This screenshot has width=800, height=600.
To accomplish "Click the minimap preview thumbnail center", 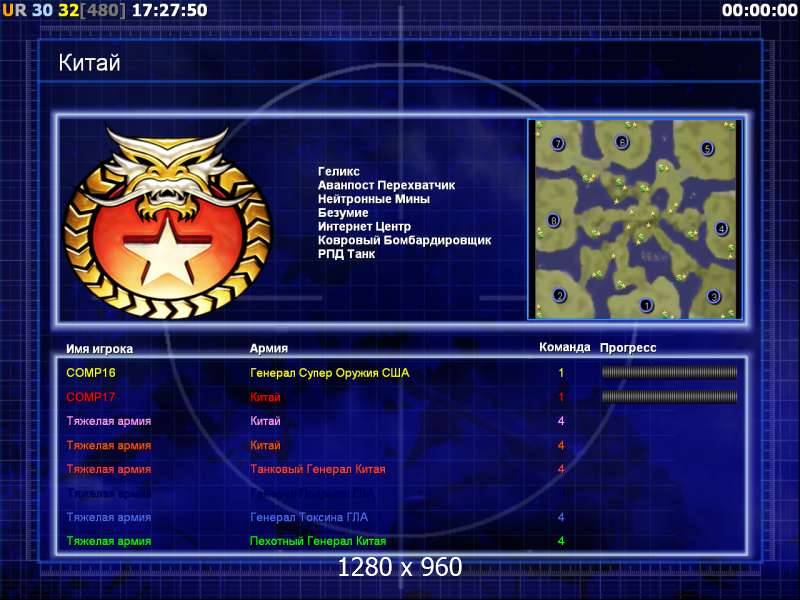I will coord(635,219).
